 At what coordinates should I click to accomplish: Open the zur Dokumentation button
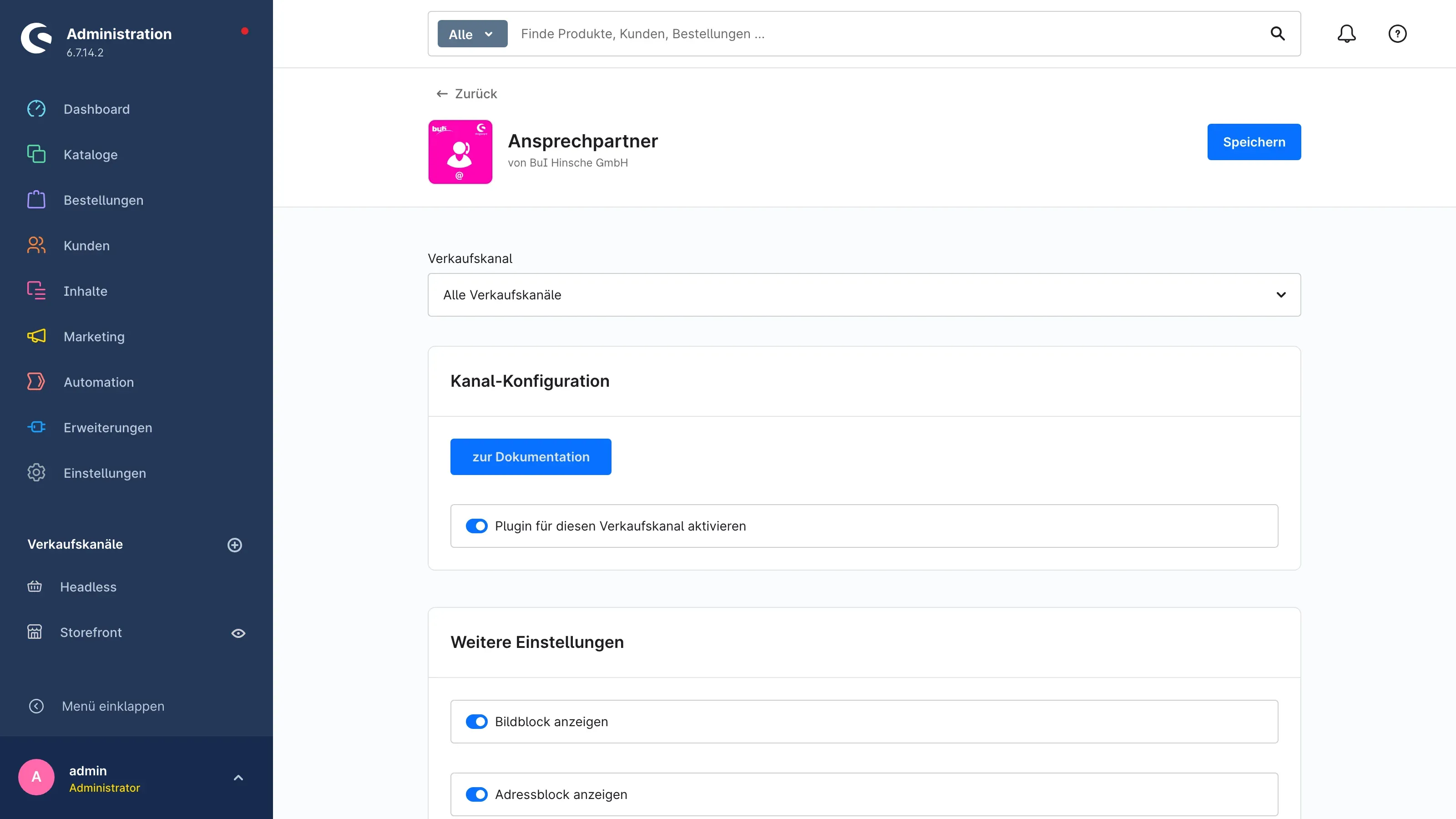(x=531, y=457)
